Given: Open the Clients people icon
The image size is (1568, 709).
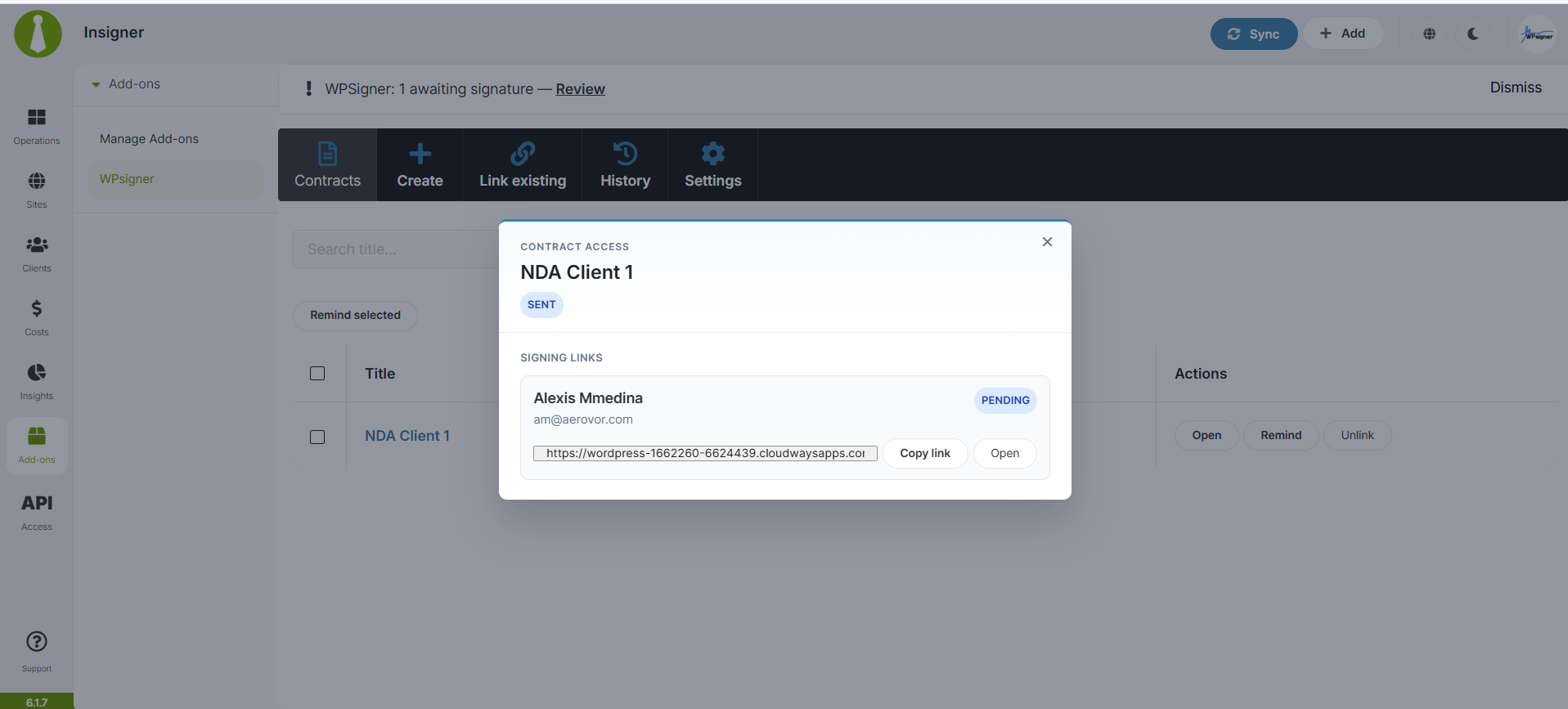Looking at the screenshot, I should [x=37, y=245].
